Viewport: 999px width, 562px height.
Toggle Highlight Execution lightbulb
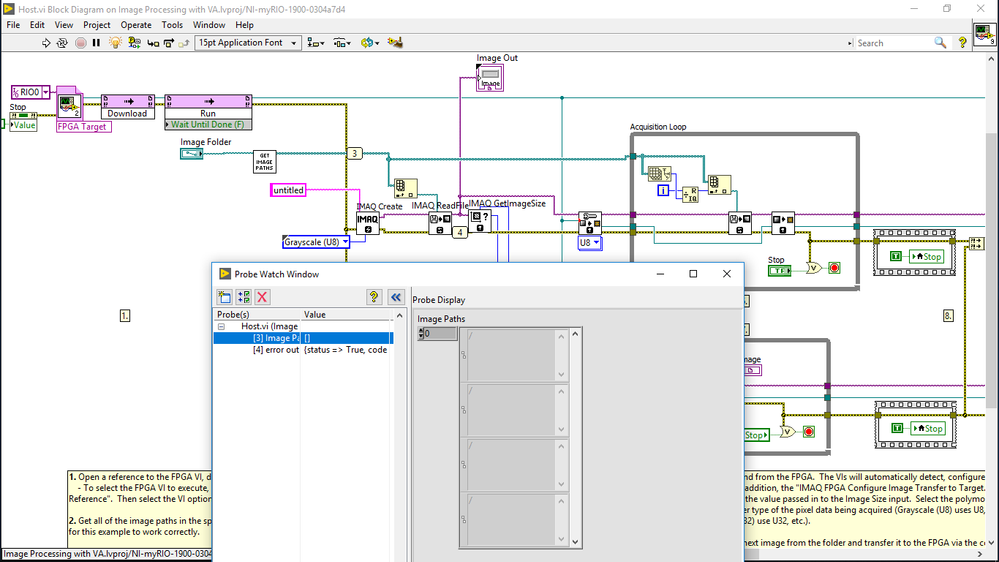pos(115,43)
